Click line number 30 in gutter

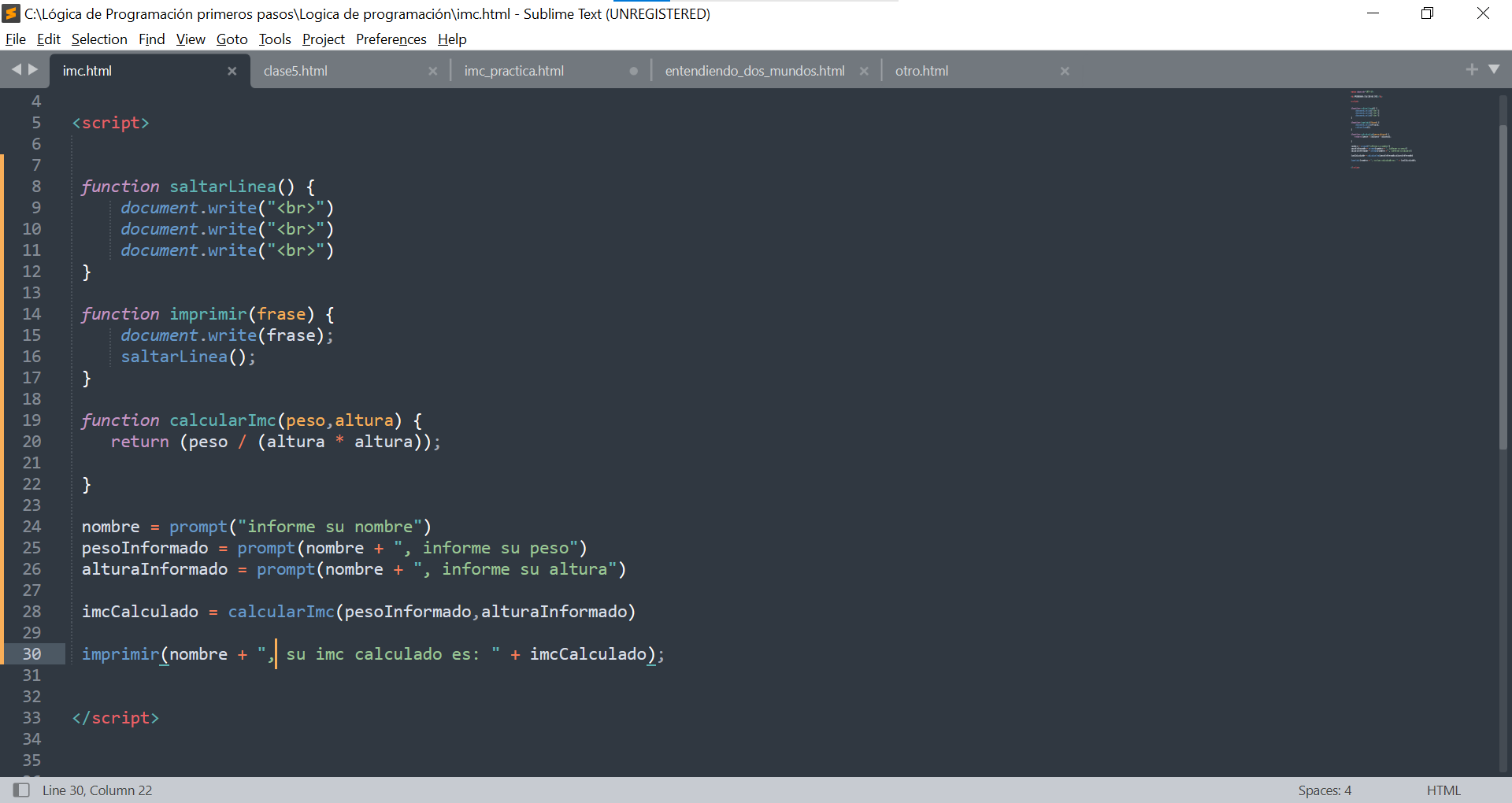(31, 654)
